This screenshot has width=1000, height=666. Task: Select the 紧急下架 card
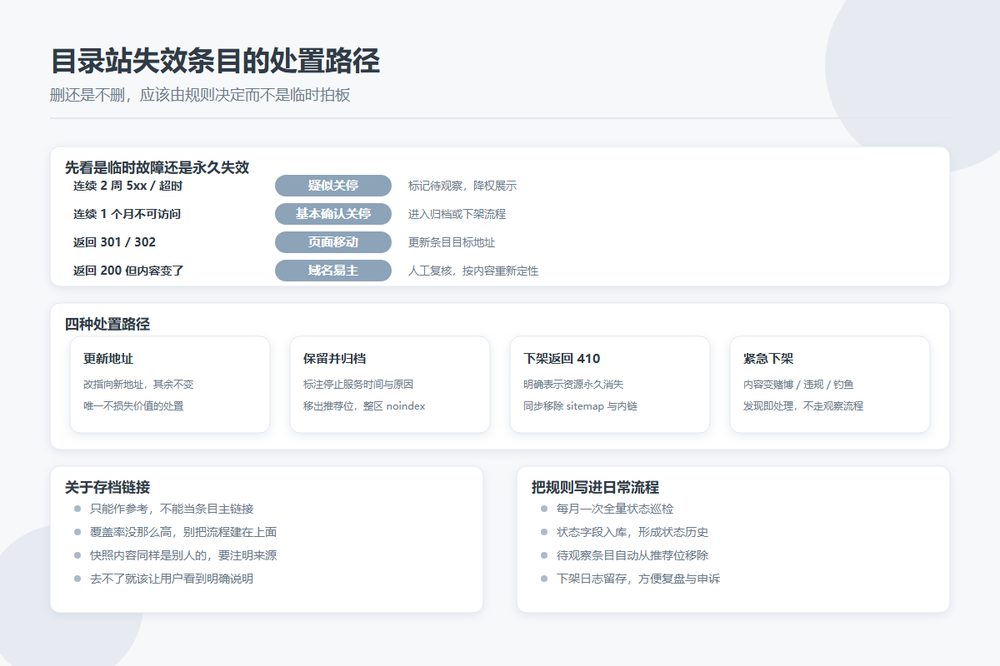coord(830,385)
